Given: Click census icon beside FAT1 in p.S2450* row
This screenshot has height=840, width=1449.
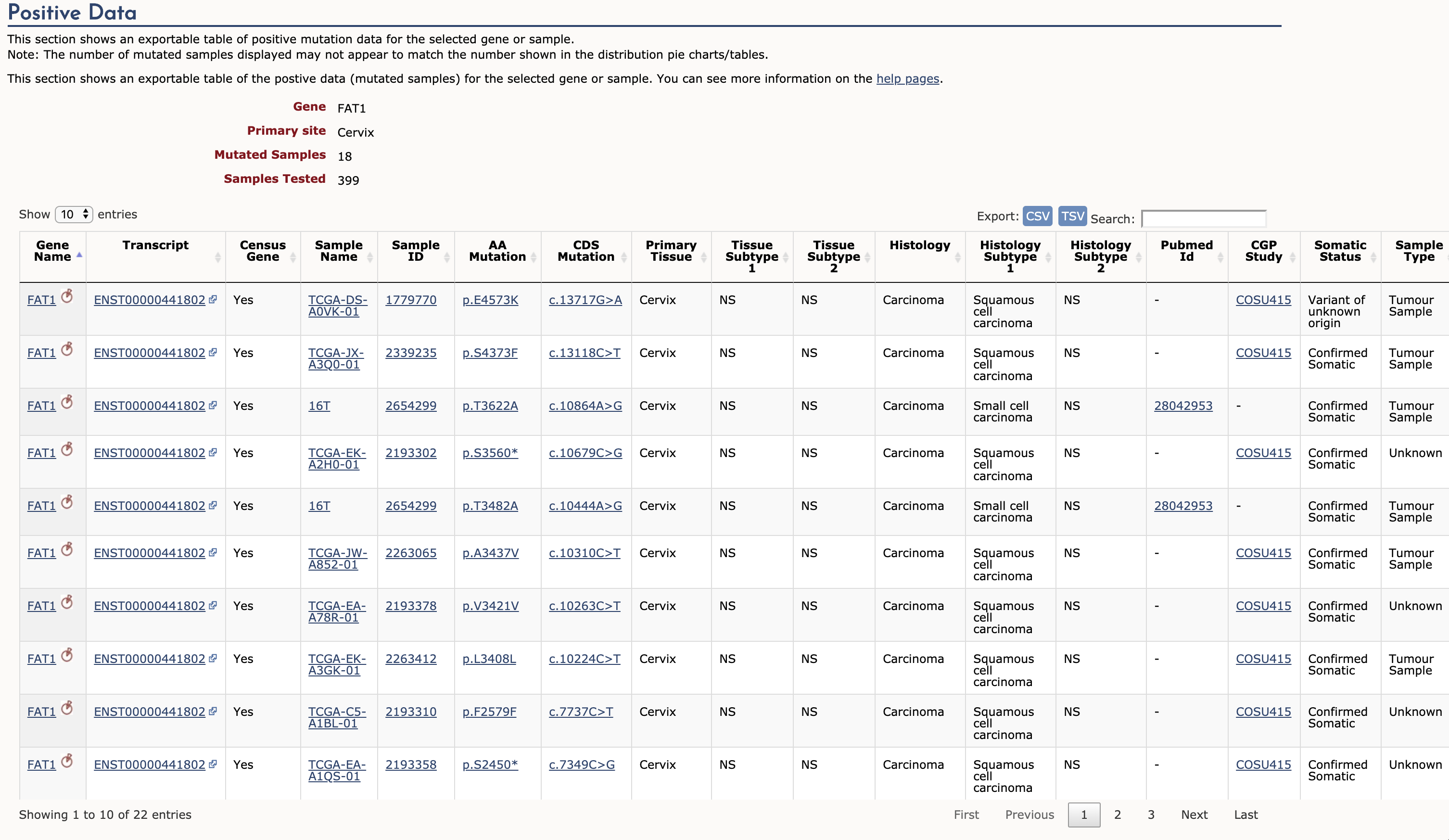Looking at the screenshot, I should [67, 761].
